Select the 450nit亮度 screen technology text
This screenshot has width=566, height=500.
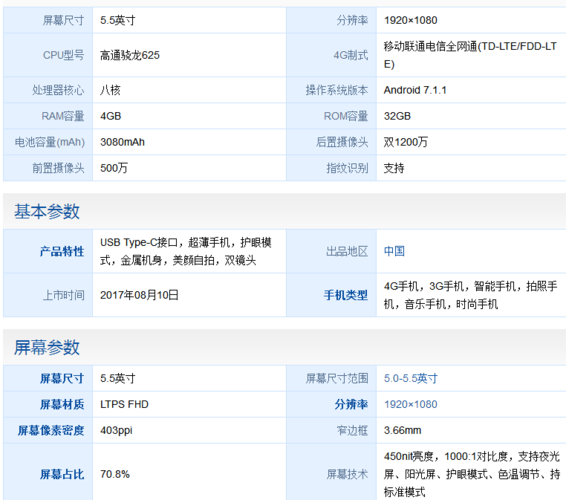(x=472, y=474)
